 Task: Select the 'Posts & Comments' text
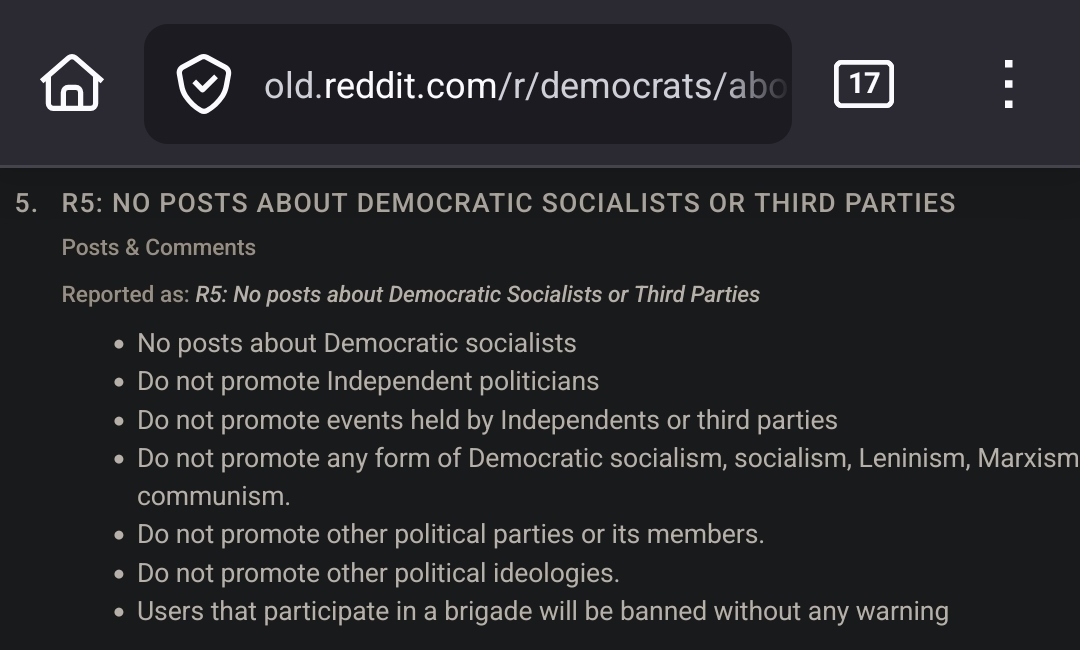click(159, 247)
